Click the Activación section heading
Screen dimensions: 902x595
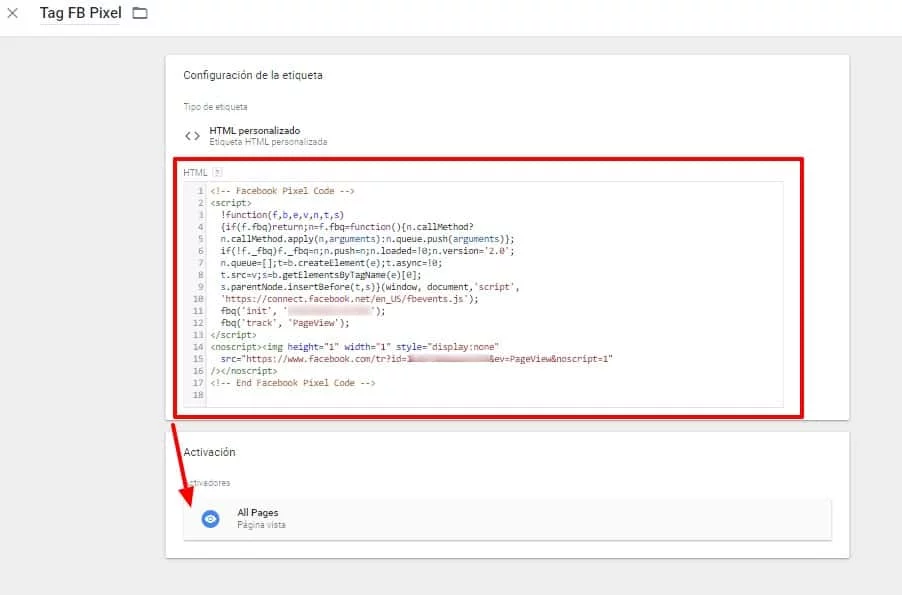(209, 452)
